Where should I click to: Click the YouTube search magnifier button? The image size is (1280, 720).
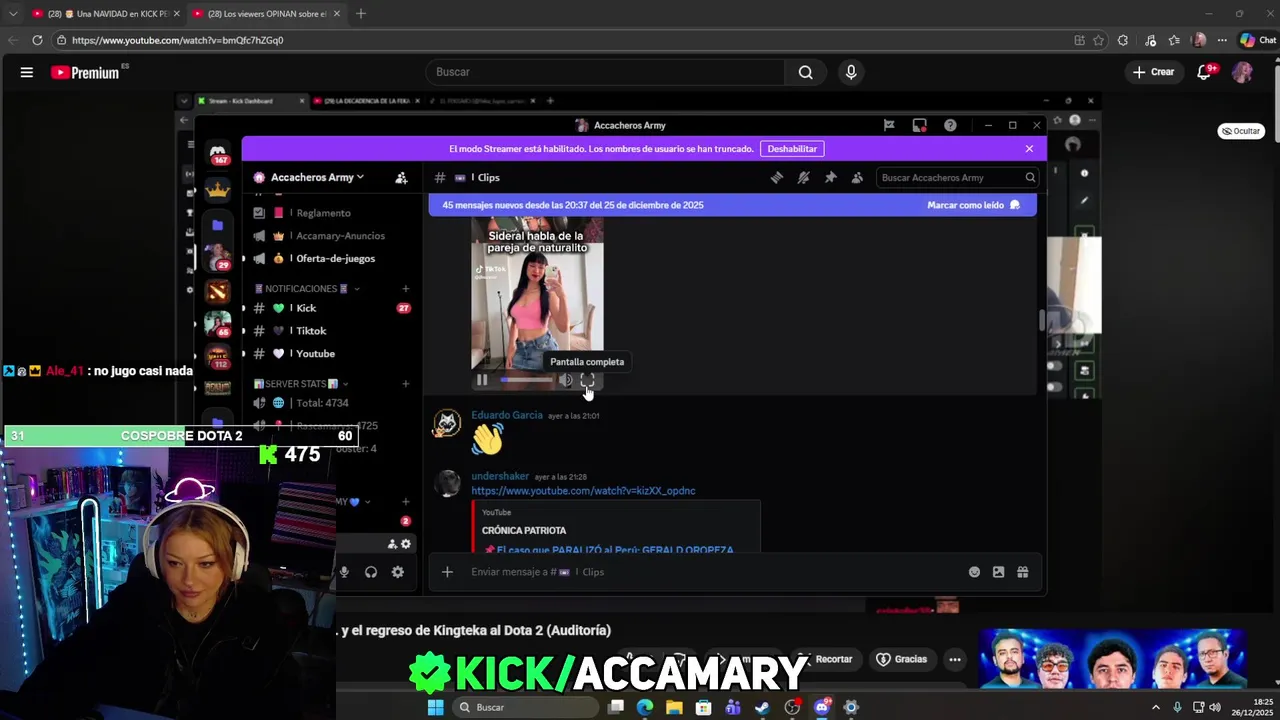tap(805, 72)
